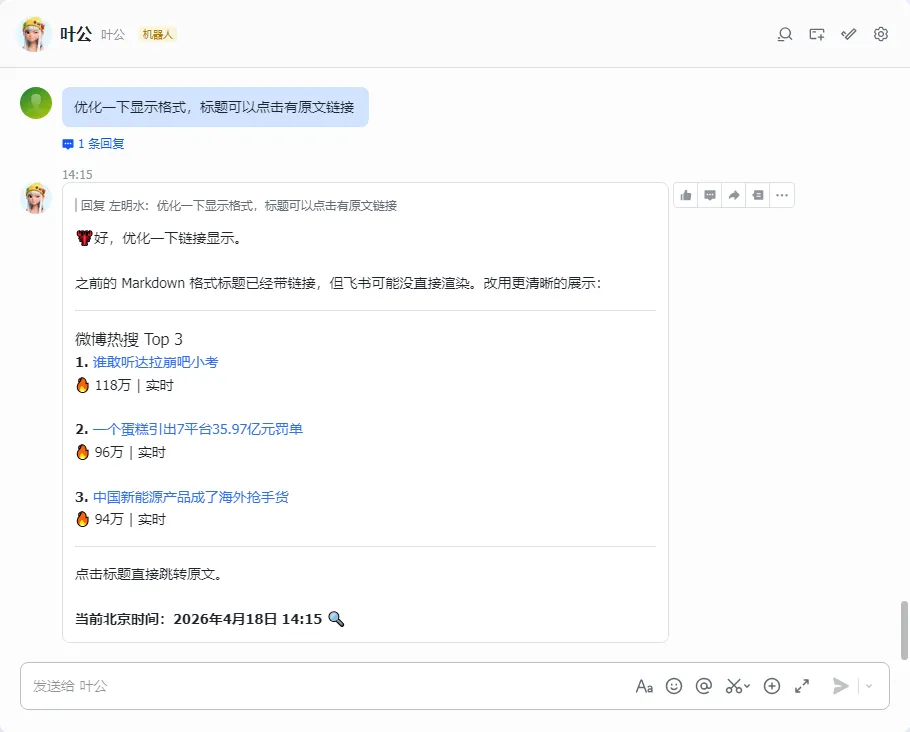Open send options dropdown arrow
Screen dimensions: 910x732
[x=869, y=686]
